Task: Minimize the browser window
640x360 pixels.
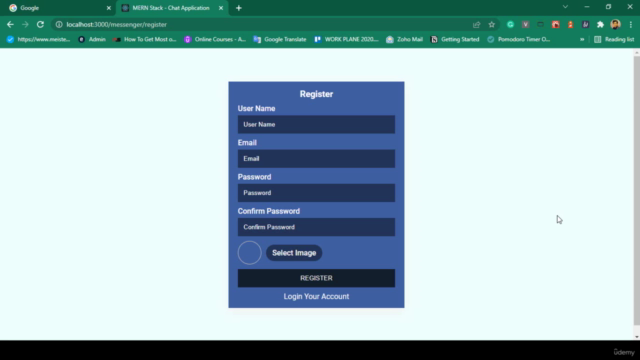Action: point(587,7)
